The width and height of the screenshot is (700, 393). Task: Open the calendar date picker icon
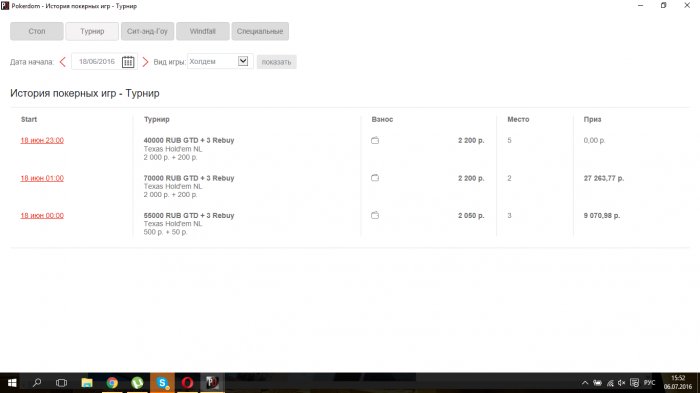pyautogui.click(x=128, y=62)
